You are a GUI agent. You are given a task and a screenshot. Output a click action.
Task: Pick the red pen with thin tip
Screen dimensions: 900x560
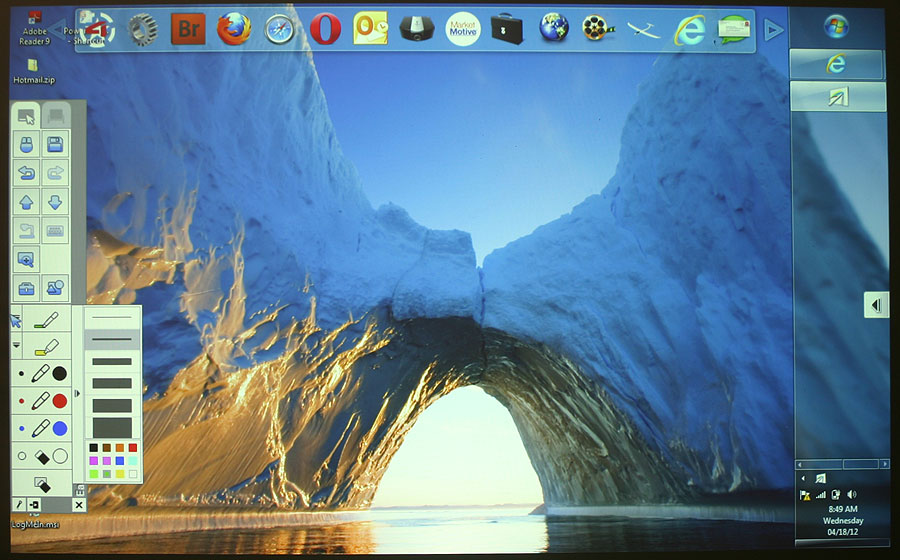coord(21,401)
